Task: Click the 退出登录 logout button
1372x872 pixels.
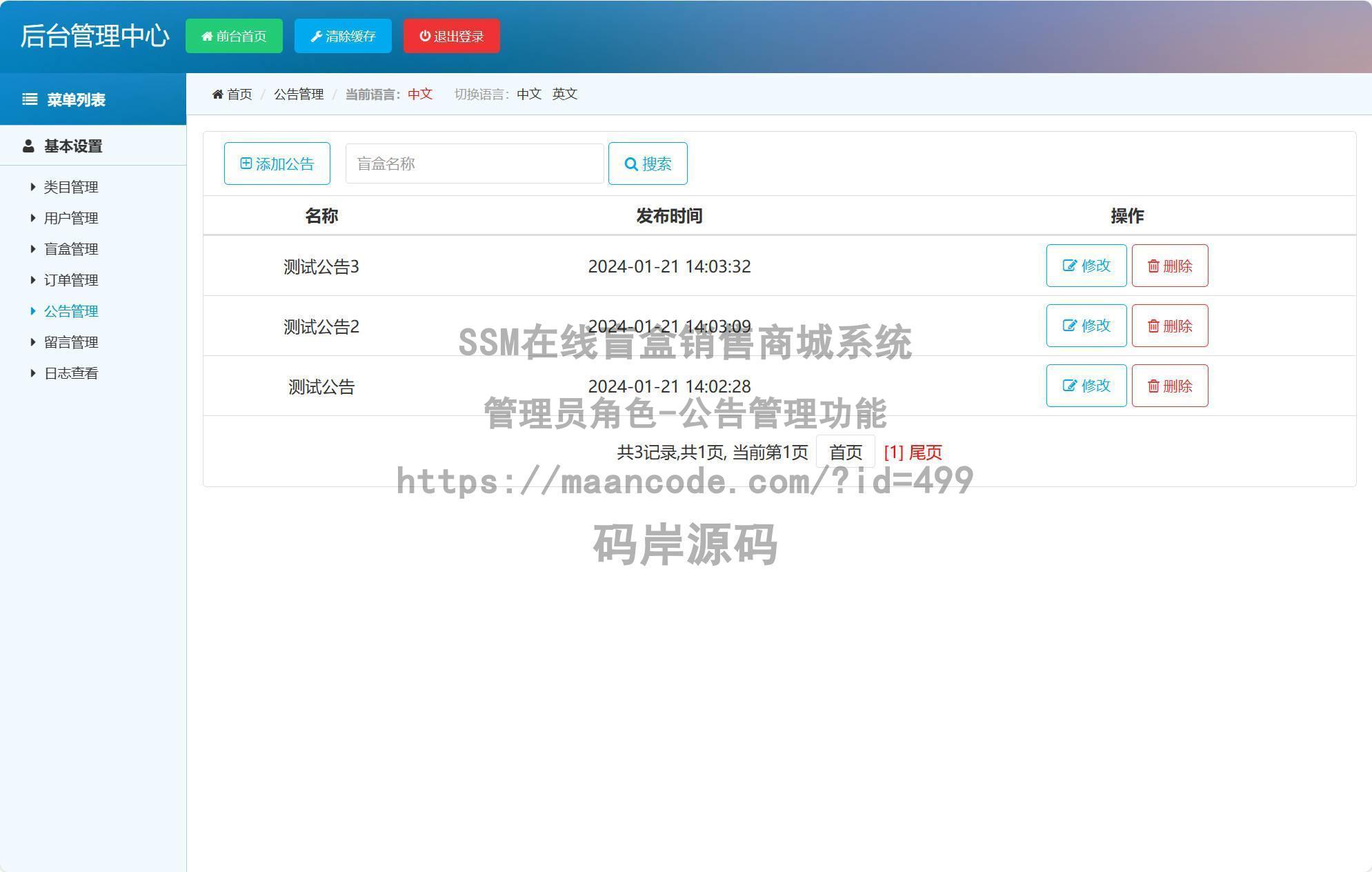Action: (452, 36)
